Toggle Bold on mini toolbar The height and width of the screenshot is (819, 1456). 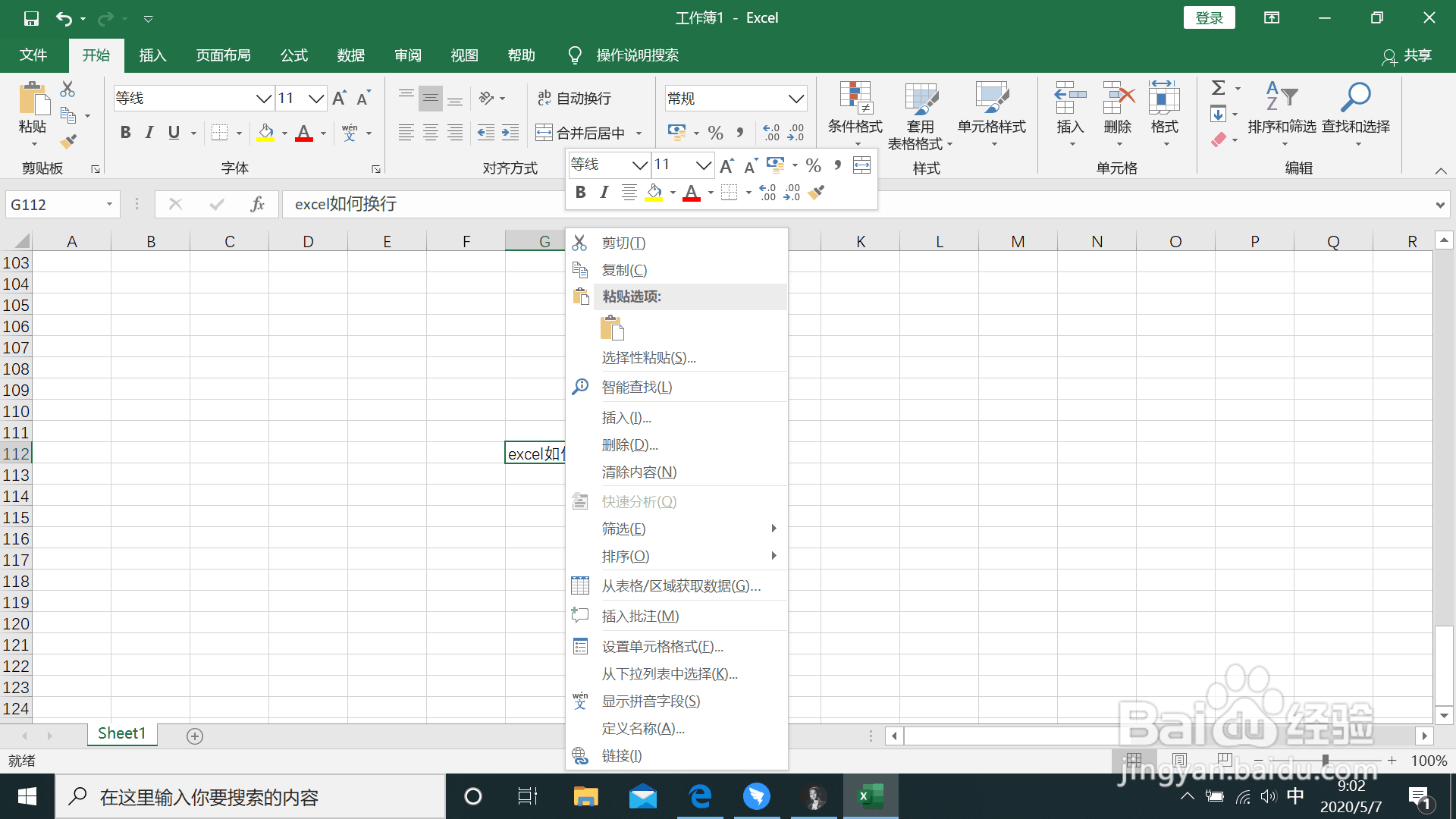pos(581,193)
